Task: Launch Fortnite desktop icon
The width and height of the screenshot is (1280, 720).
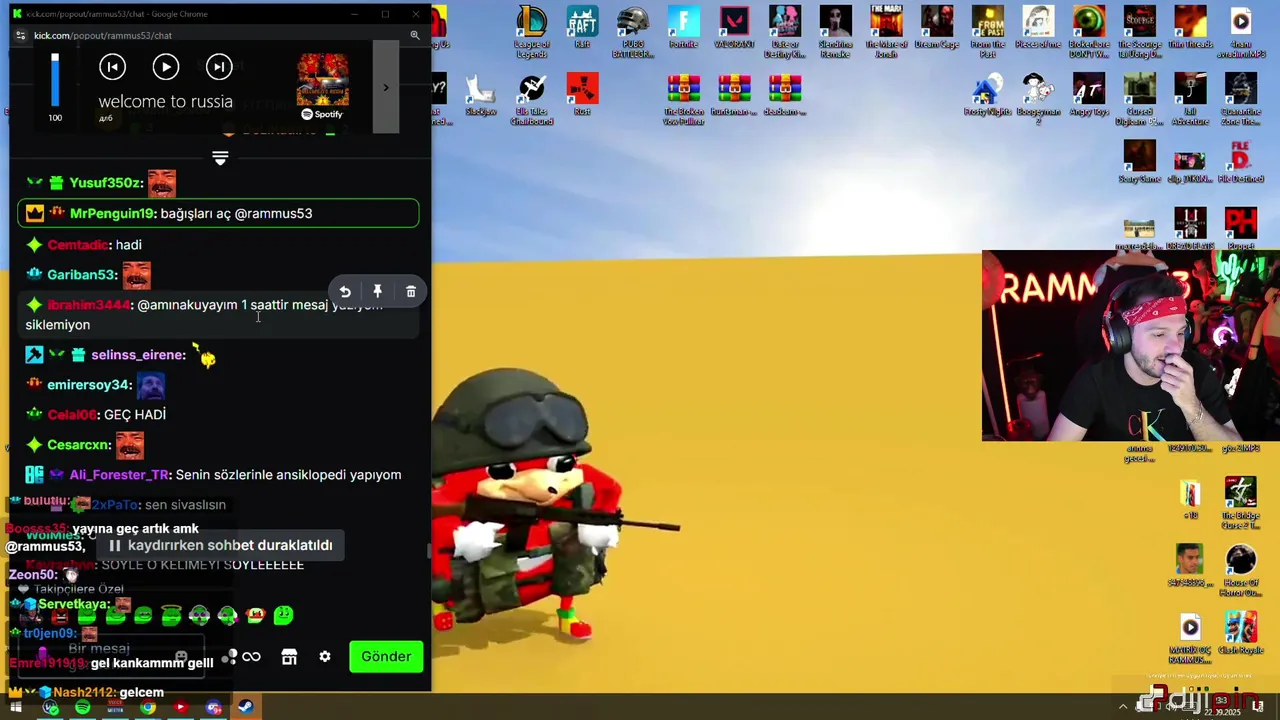Action: coord(683,27)
